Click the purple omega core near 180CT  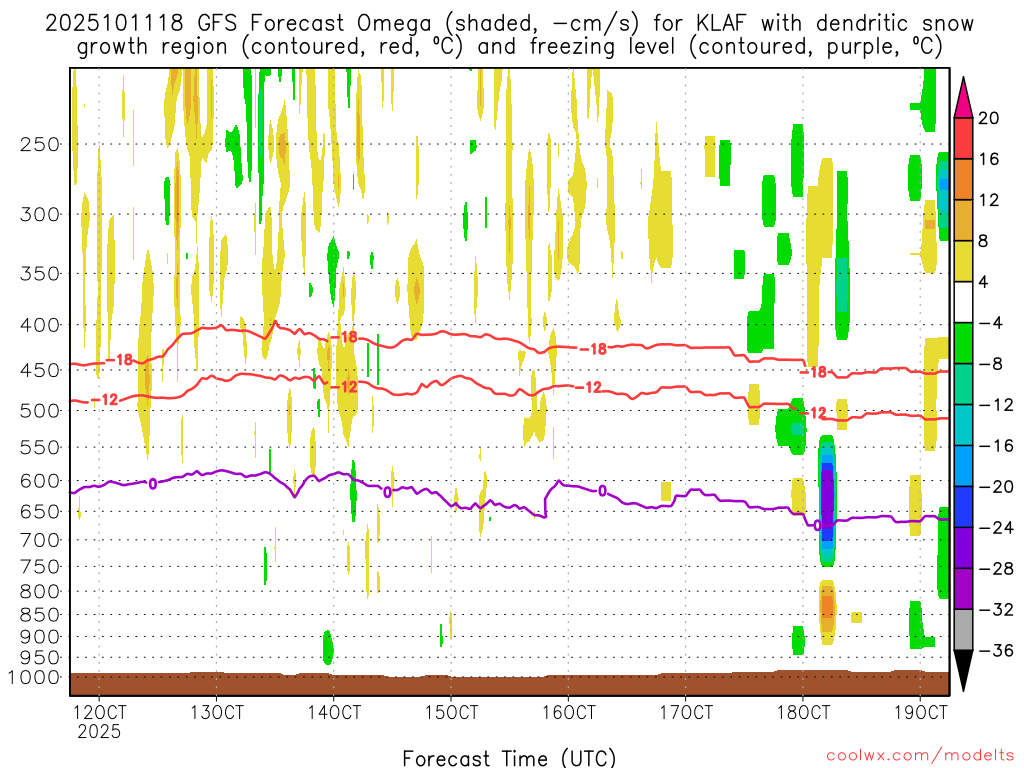[x=827, y=499]
